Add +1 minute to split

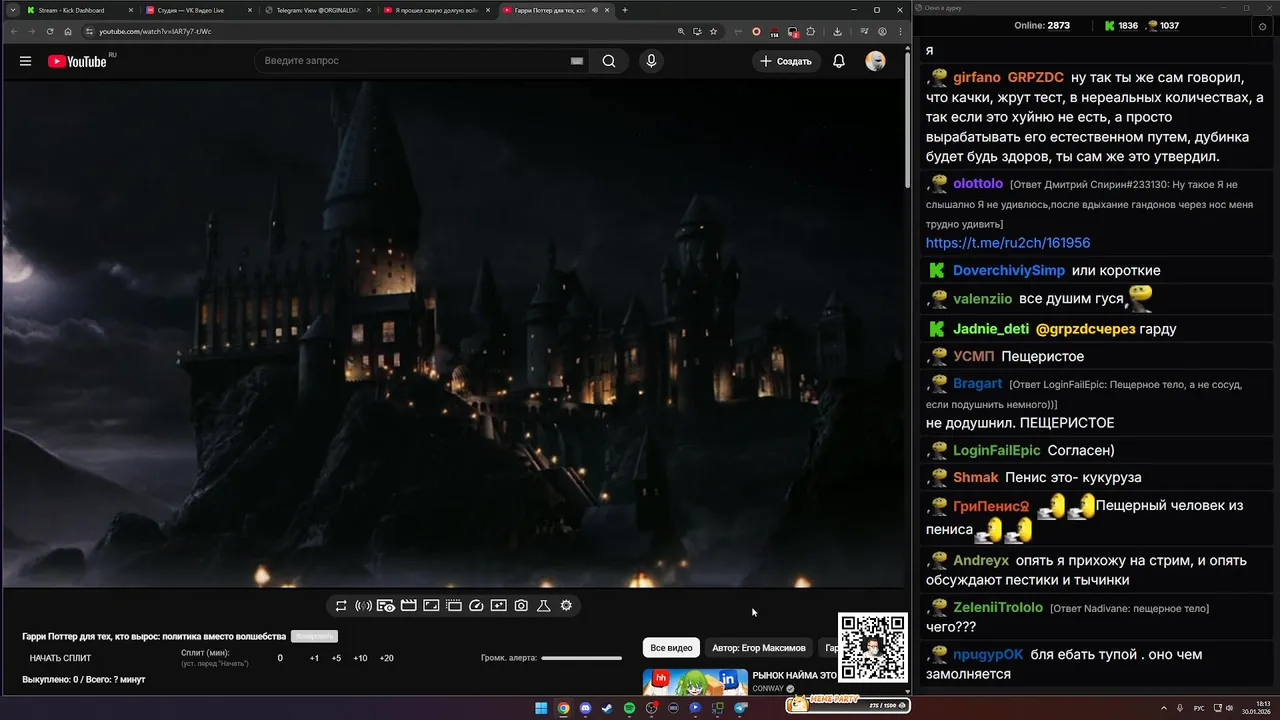(314, 658)
